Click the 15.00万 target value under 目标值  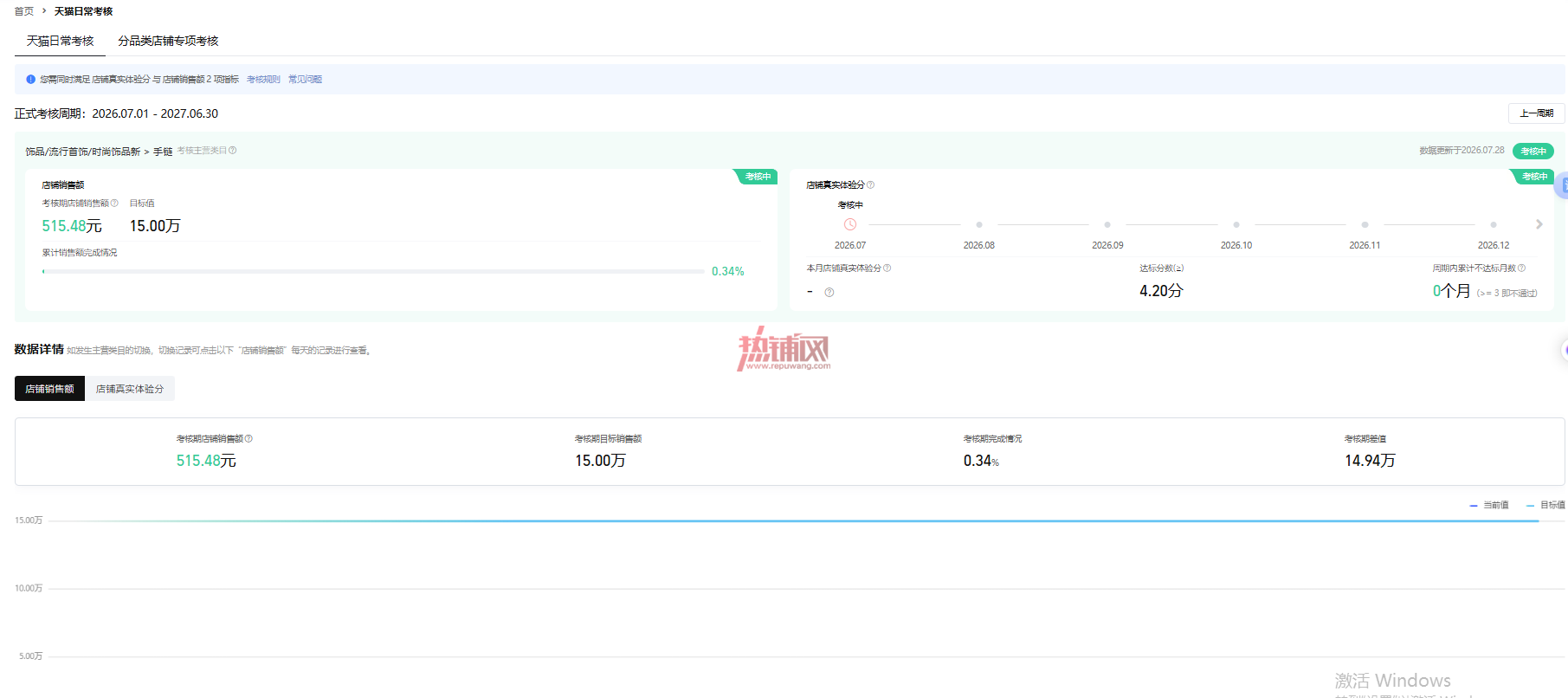point(155,226)
